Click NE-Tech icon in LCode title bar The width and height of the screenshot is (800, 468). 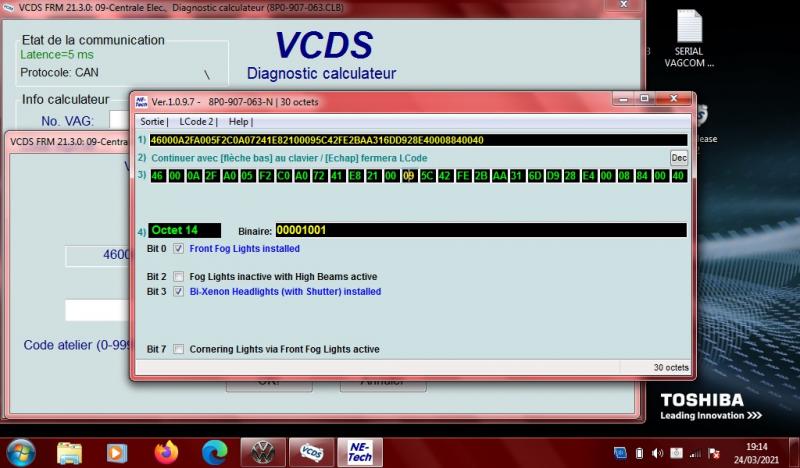click(141, 102)
